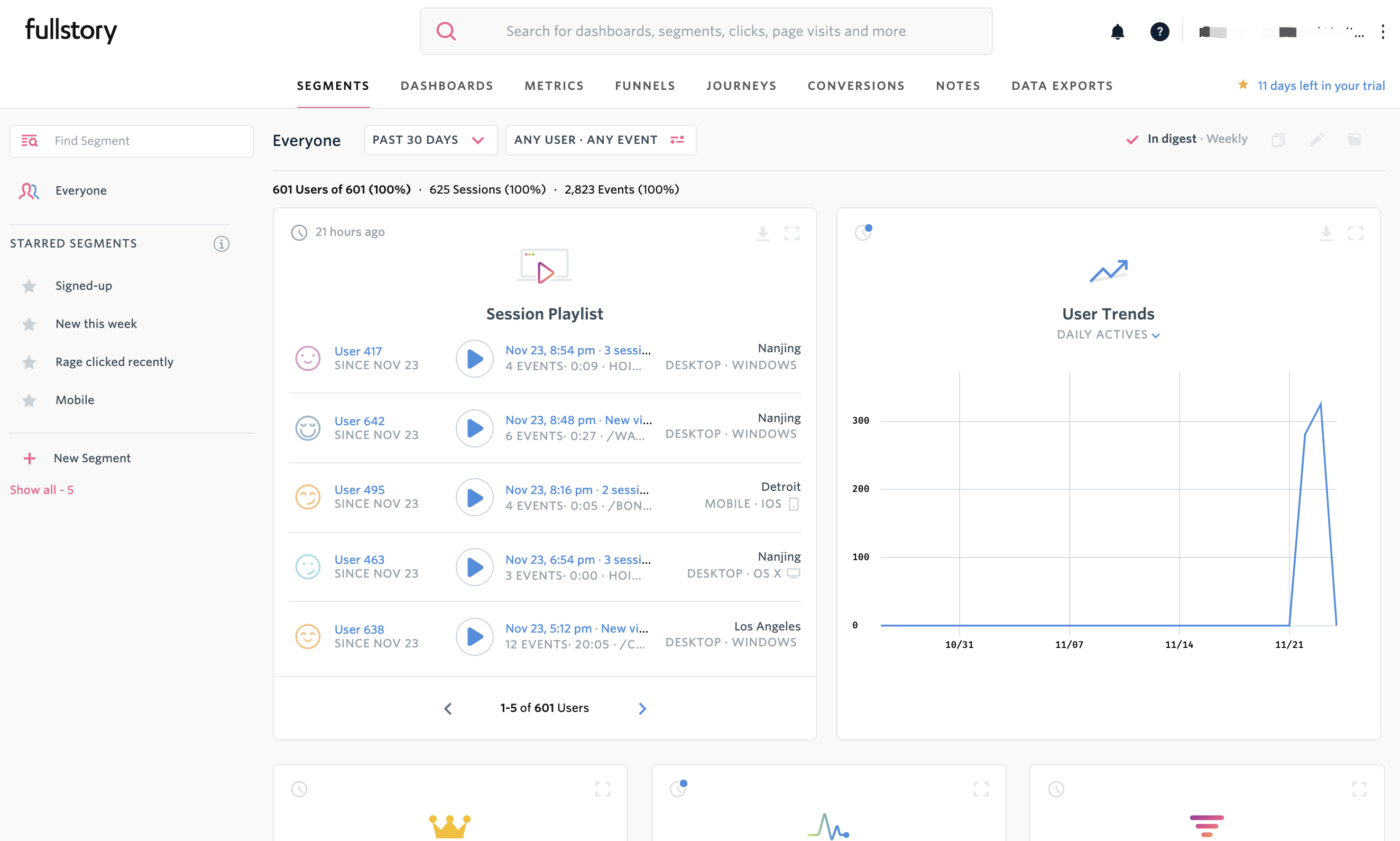This screenshot has width=1400, height=841.
Task: Open the Past 30 Days dropdown
Action: 430,140
